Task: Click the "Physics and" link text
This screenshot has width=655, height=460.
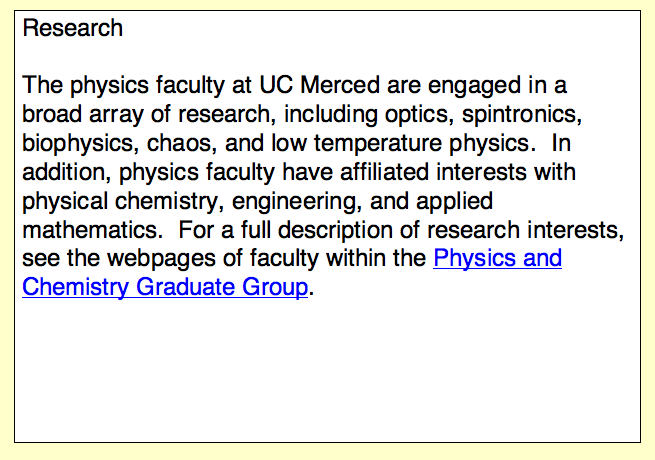Action: coord(497,259)
